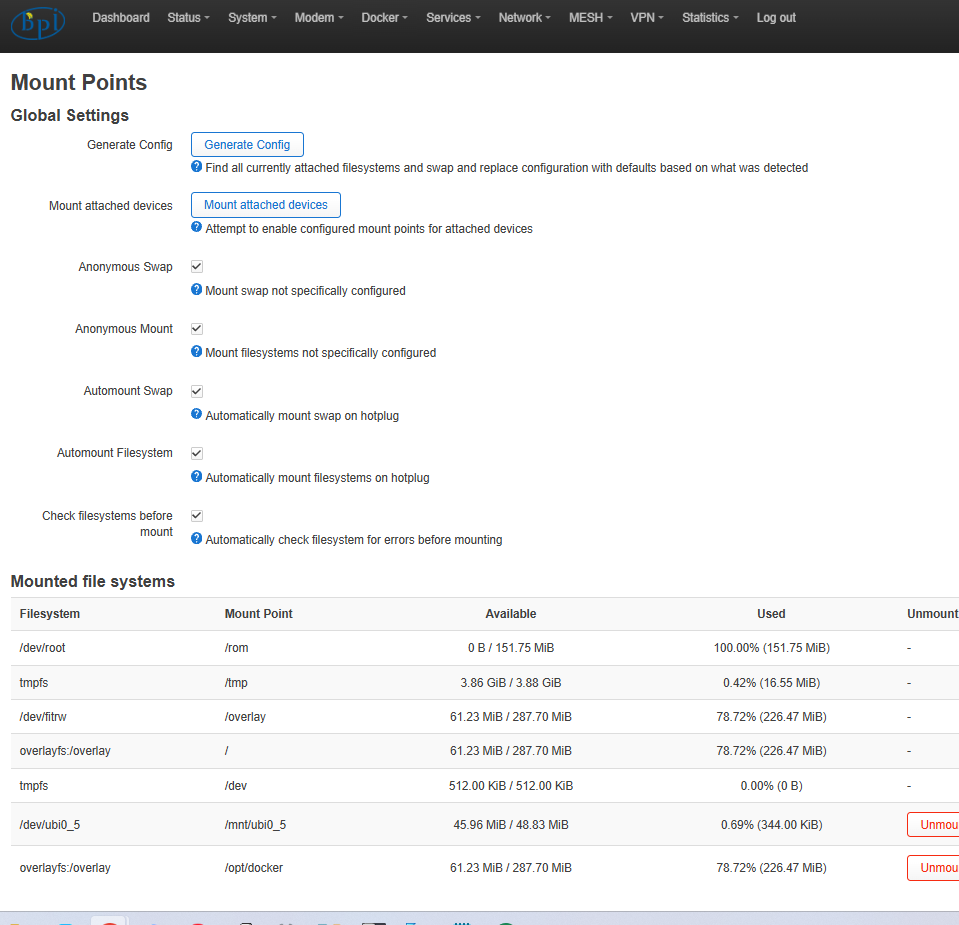Click help icon for Automount Filesystem description

(197, 477)
